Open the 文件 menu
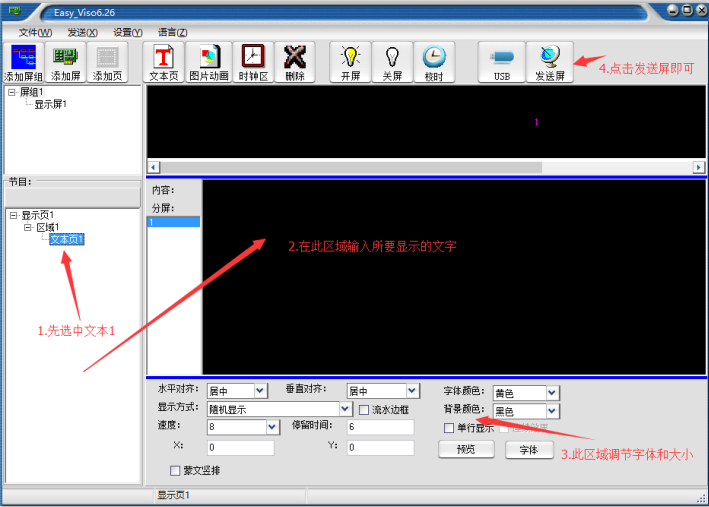This screenshot has height=507, width=709. point(35,32)
